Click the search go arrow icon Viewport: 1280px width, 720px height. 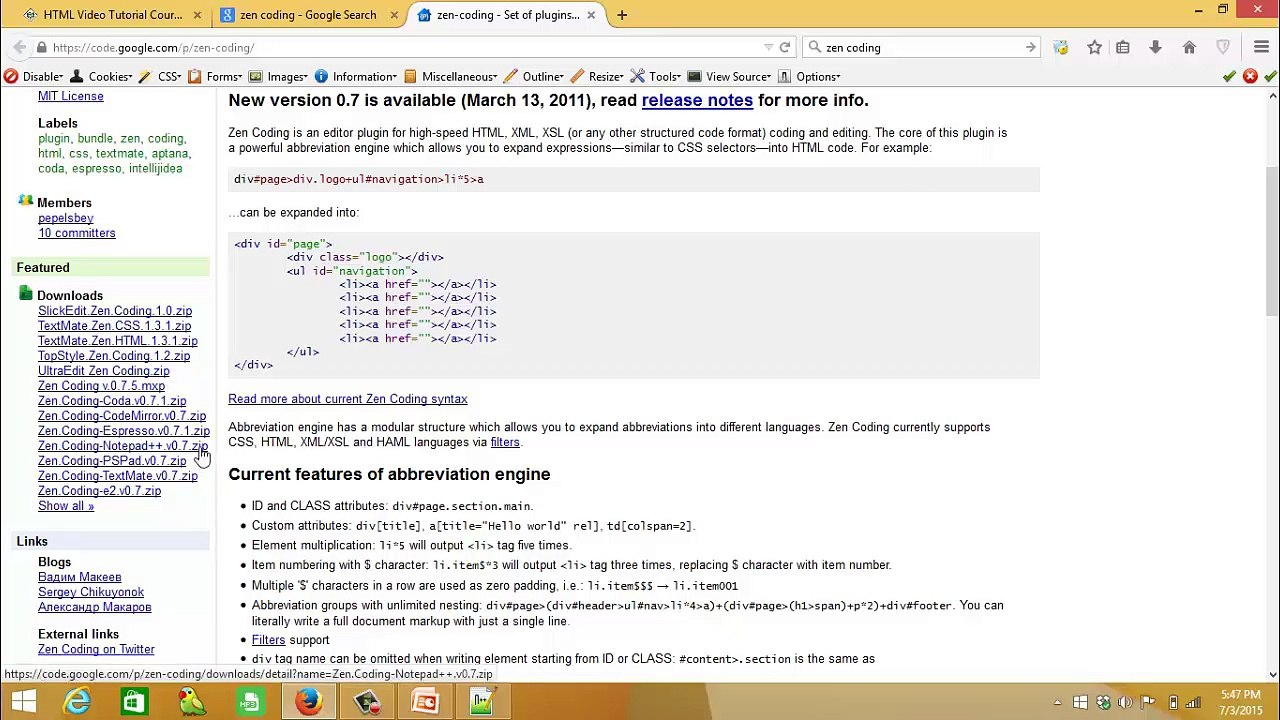pos(1030,47)
